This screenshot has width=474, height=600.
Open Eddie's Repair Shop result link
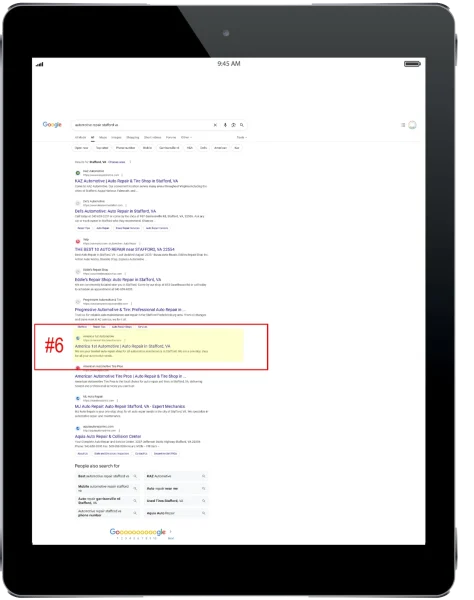click(x=118, y=280)
